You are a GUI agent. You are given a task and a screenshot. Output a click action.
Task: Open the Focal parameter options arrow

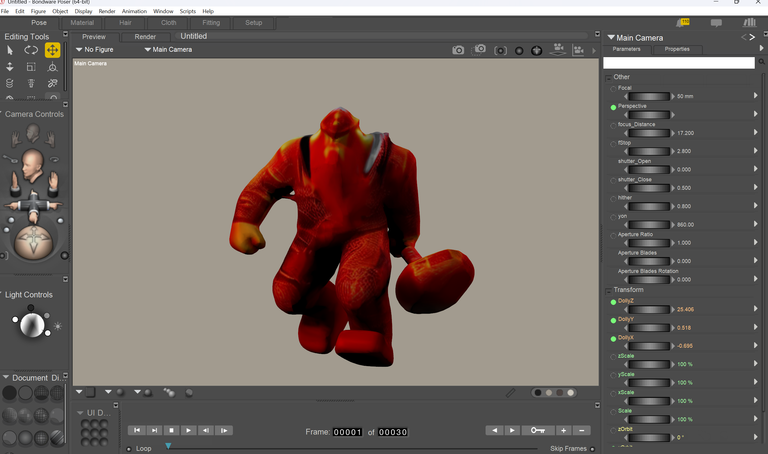(756, 96)
